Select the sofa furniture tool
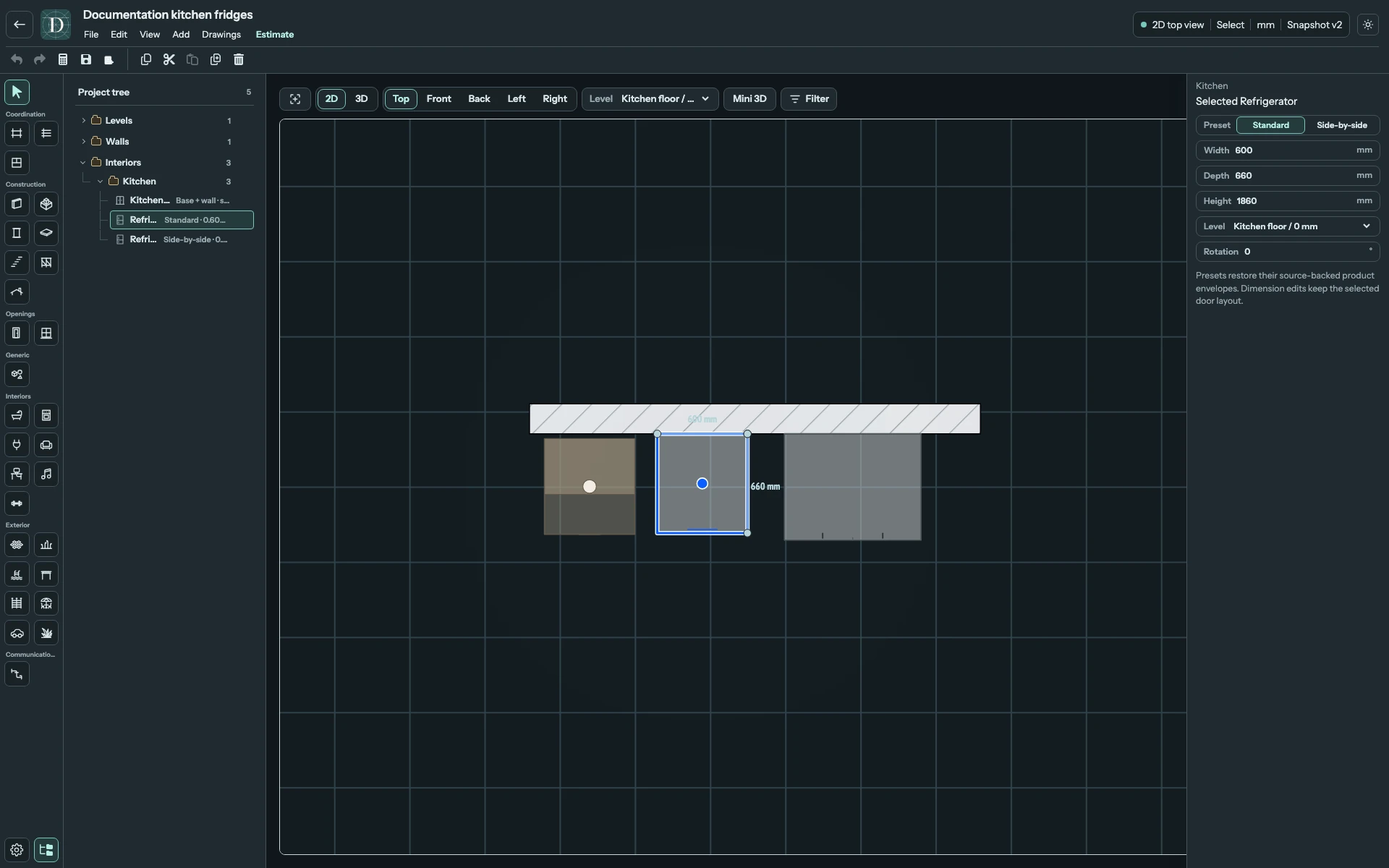Image resolution: width=1389 pixels, height=868 pixels. click(46, 445)
